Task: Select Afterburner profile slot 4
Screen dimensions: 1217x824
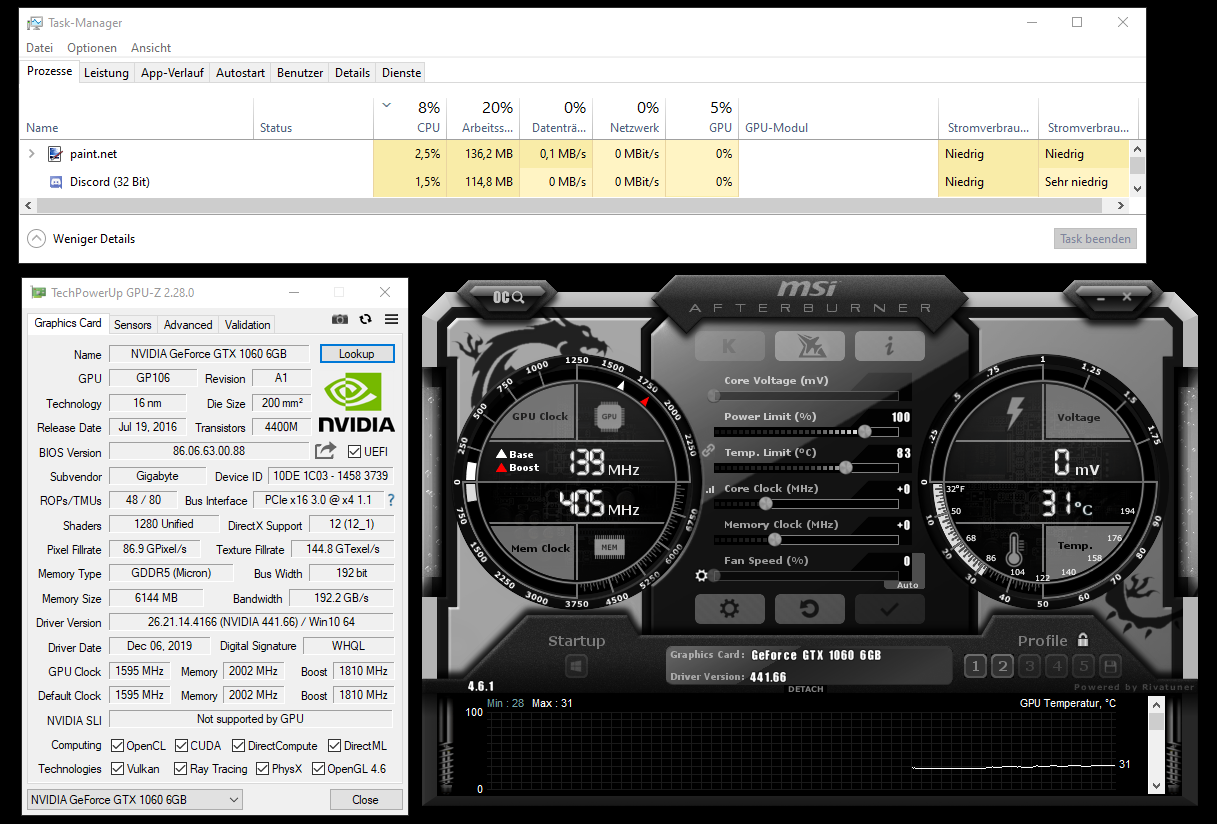Action: 1056,666
